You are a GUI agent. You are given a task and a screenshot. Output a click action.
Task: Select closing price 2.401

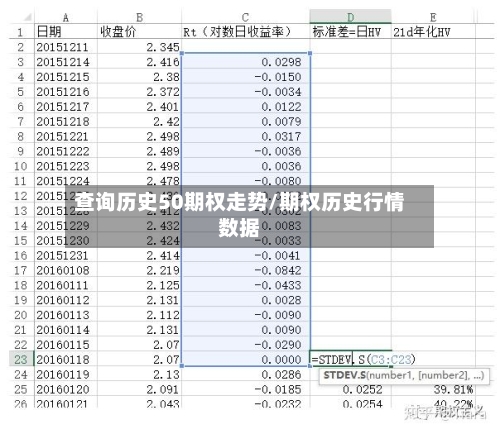tap(139, 107)
